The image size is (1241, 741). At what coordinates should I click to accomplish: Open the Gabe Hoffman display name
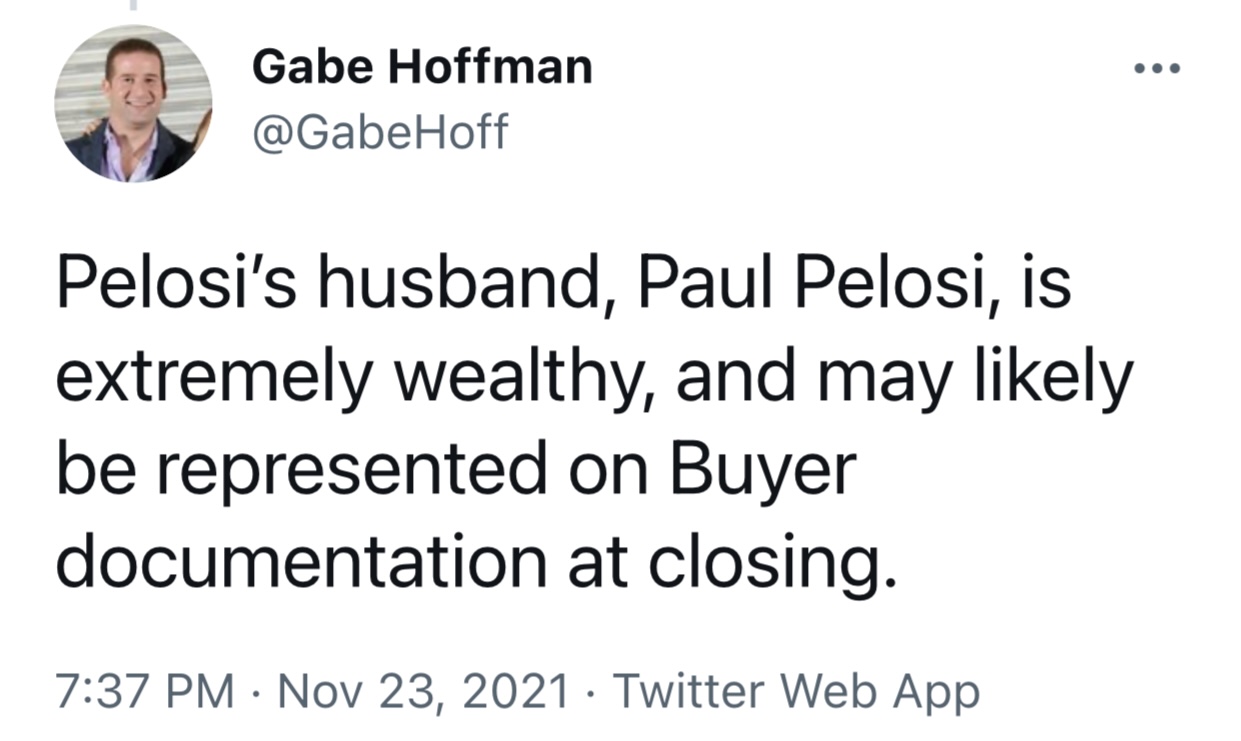(422, 68)
